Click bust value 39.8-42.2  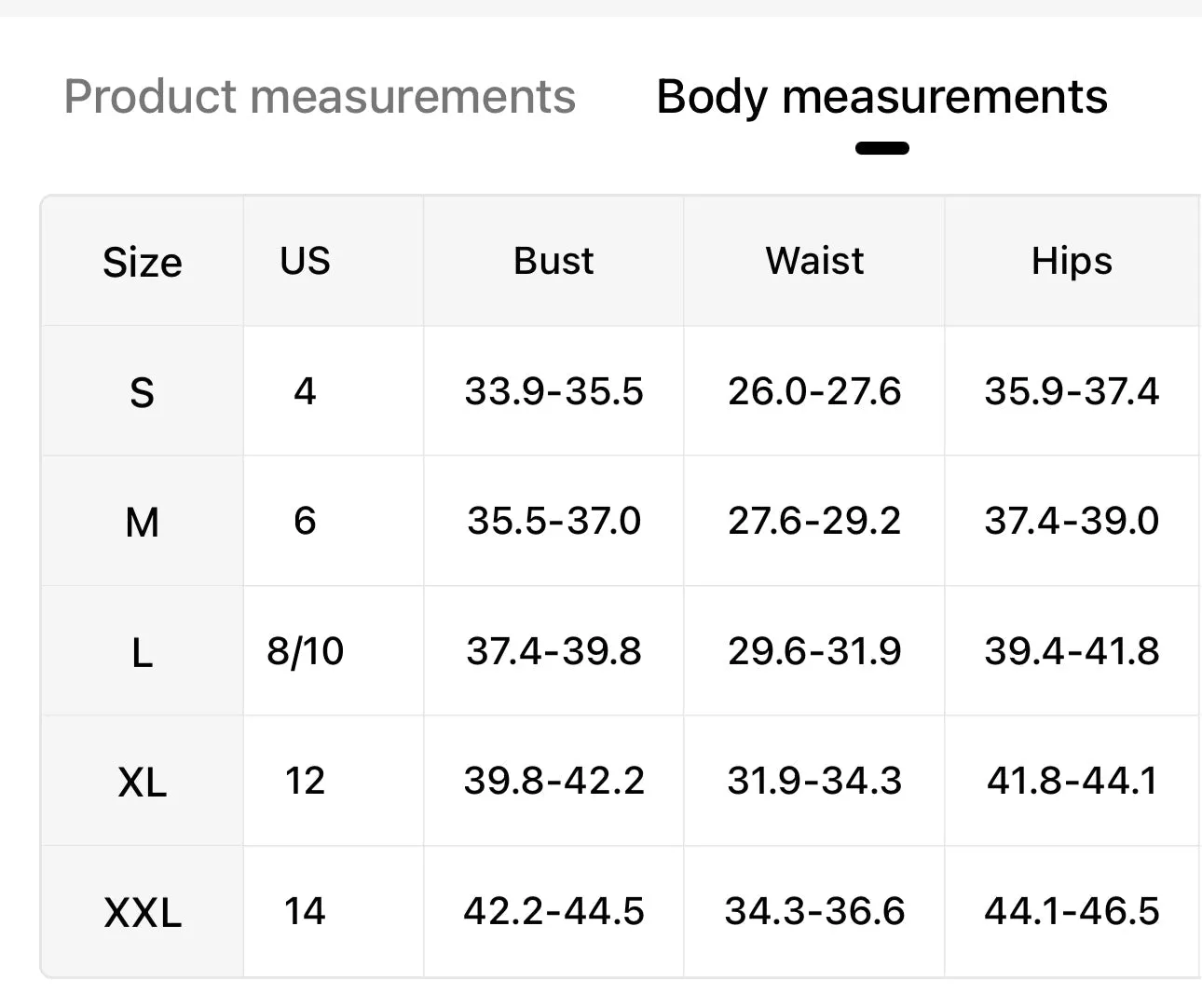[553, 781]
